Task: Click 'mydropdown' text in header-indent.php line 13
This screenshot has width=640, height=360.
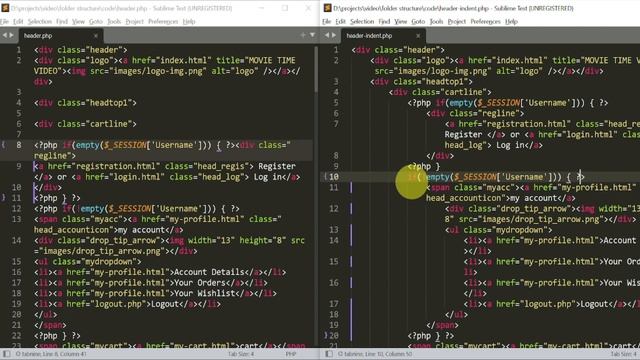Action: click(520, 229)
